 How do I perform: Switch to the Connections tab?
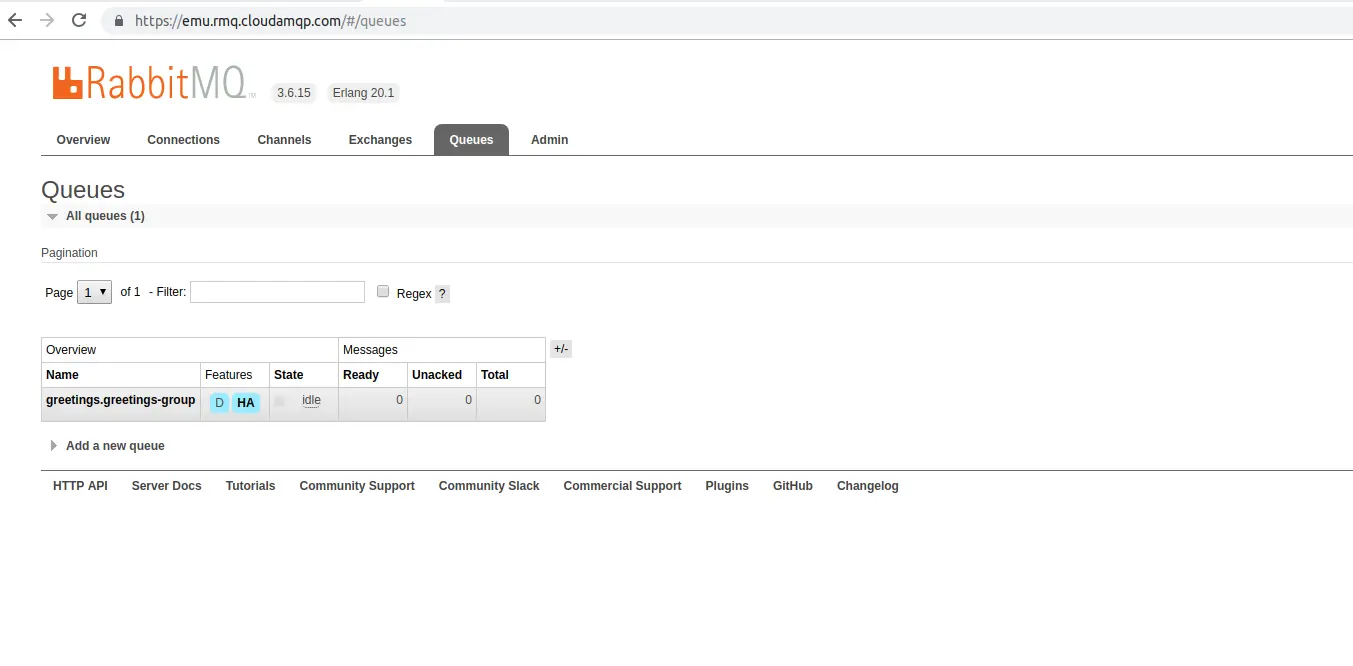pyautogui.click(x=183, y=140)
